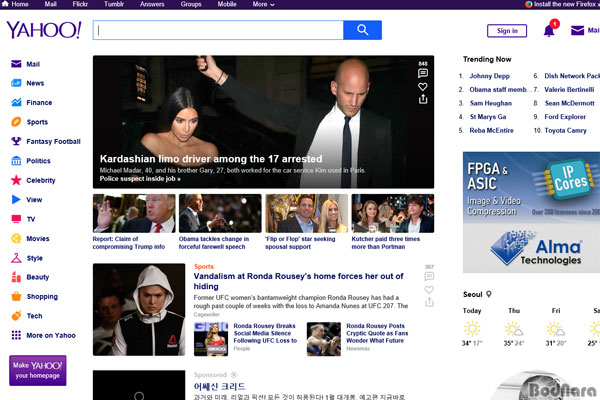Open Obama staff member trending link

click(499, 90)
